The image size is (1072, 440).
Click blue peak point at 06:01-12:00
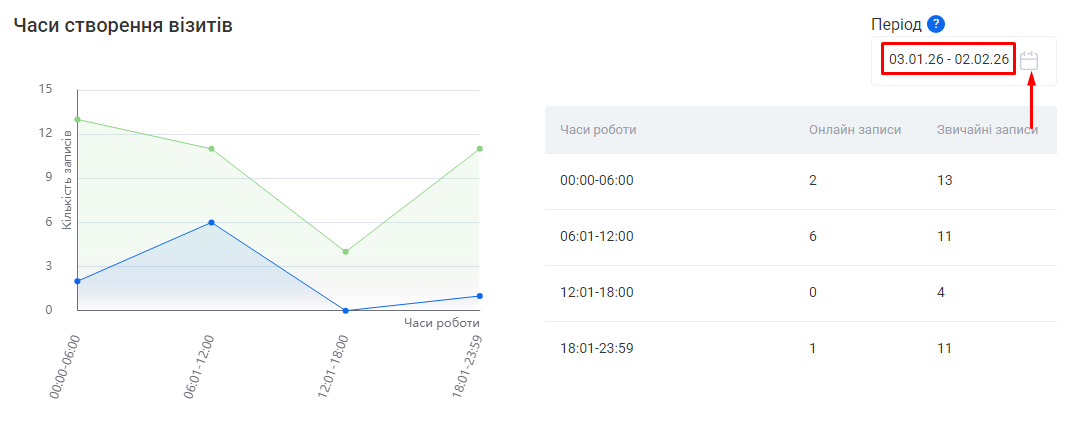point(211,222)
